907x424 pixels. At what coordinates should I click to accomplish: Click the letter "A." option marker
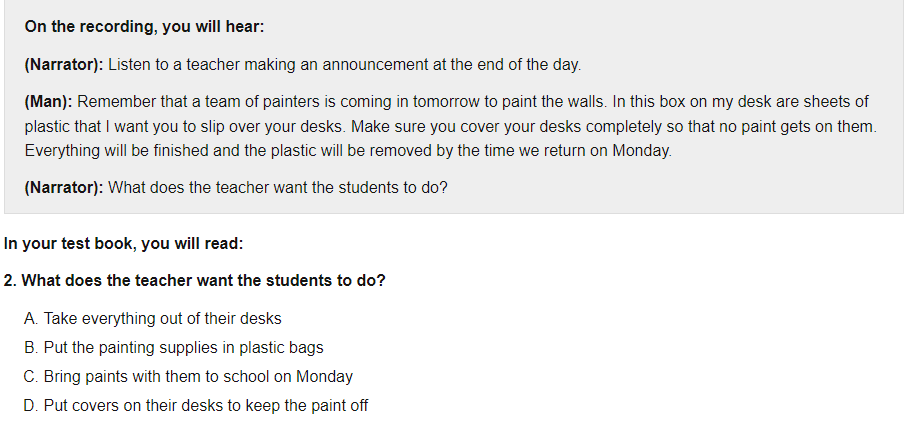pyautogui.click(x=31, y=319)
